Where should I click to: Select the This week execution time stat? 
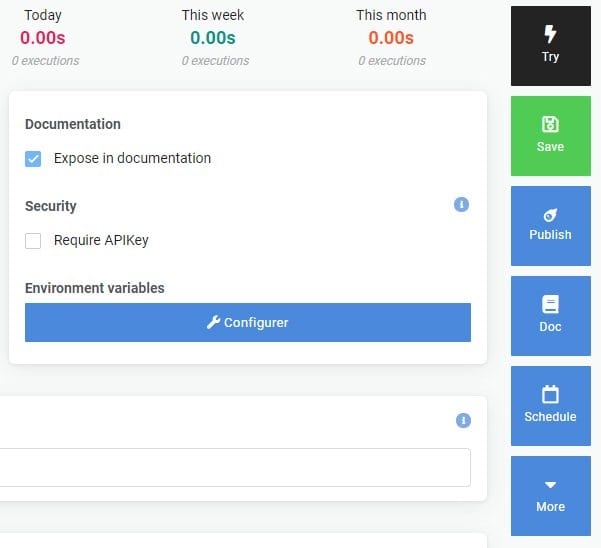pyautogui.click(x=213, y=38)
